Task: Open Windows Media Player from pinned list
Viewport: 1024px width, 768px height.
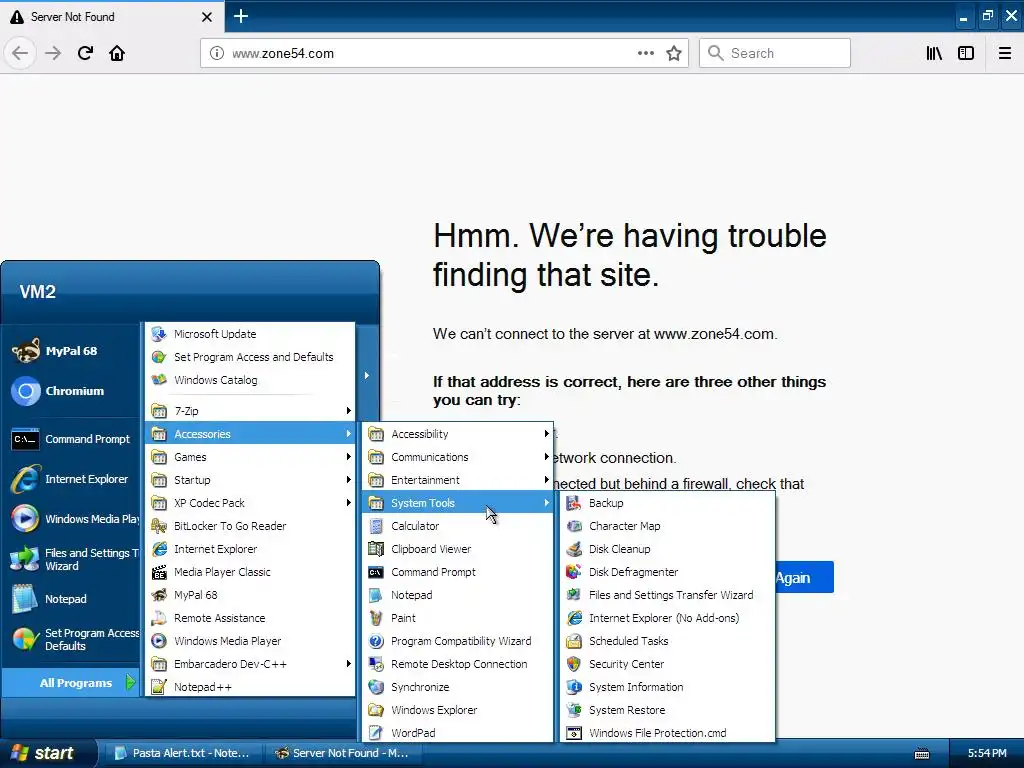Action: (x=74, y=519)
